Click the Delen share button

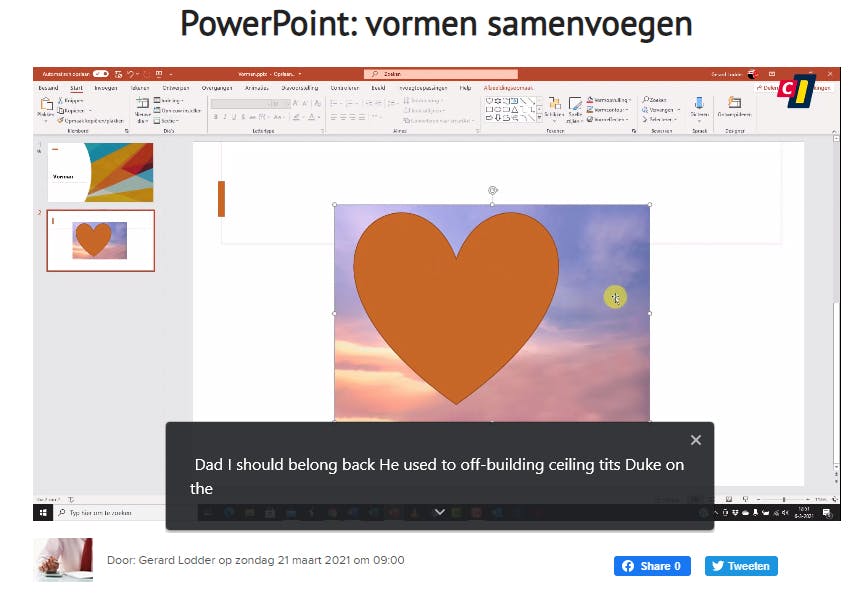click(766, 88)
